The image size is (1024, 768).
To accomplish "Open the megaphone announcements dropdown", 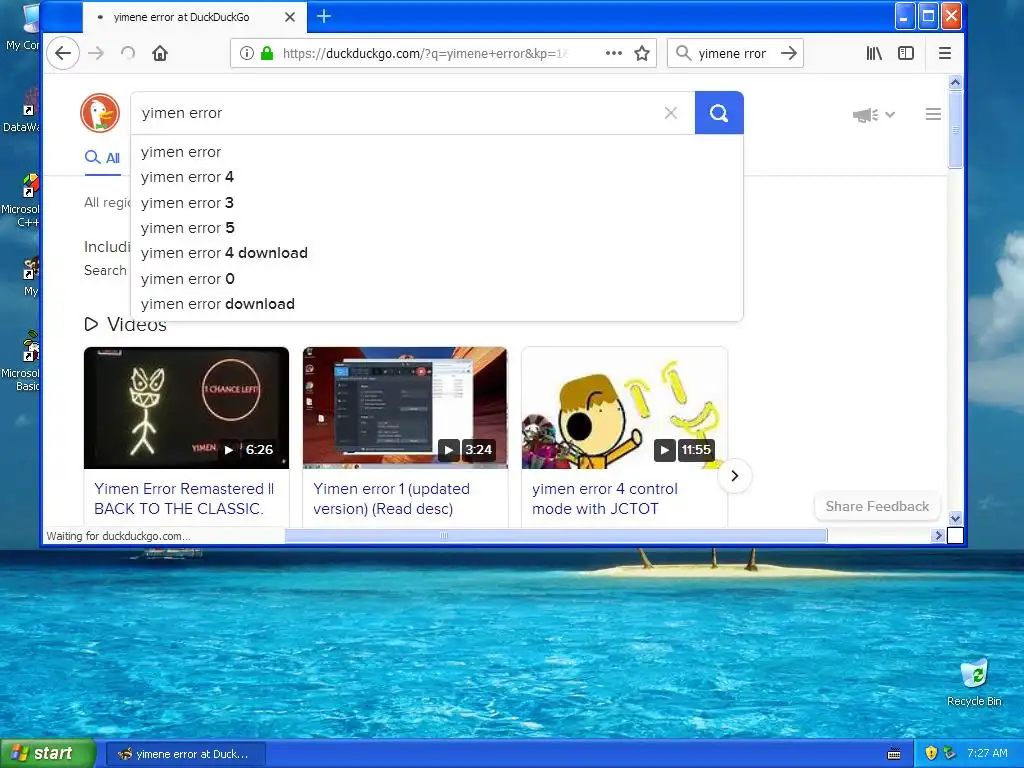I will click(x=873, y=115).
